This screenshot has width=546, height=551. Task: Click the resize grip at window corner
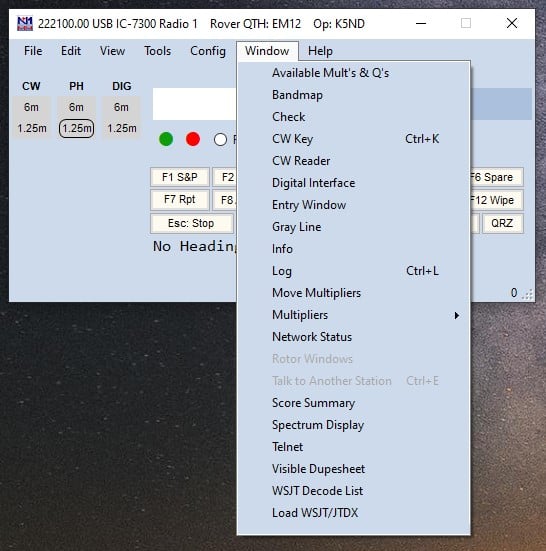click(x=528, y=294)
